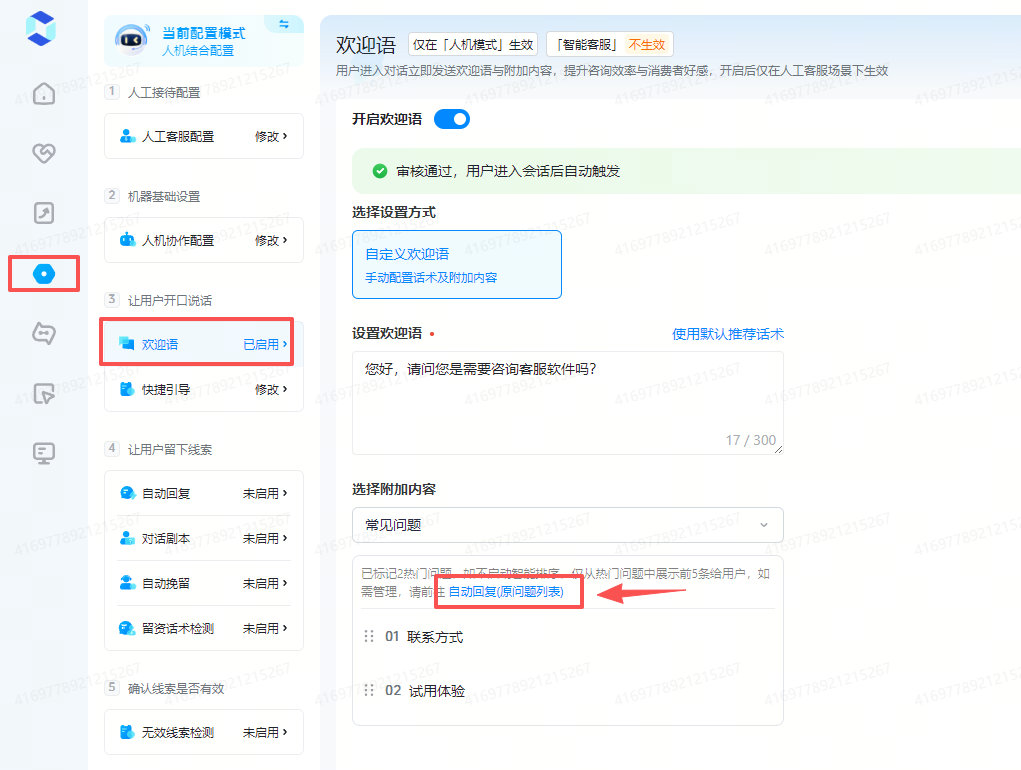
Task: Follow the 自动回复(原问题列表) link
Action: [506, 592]
